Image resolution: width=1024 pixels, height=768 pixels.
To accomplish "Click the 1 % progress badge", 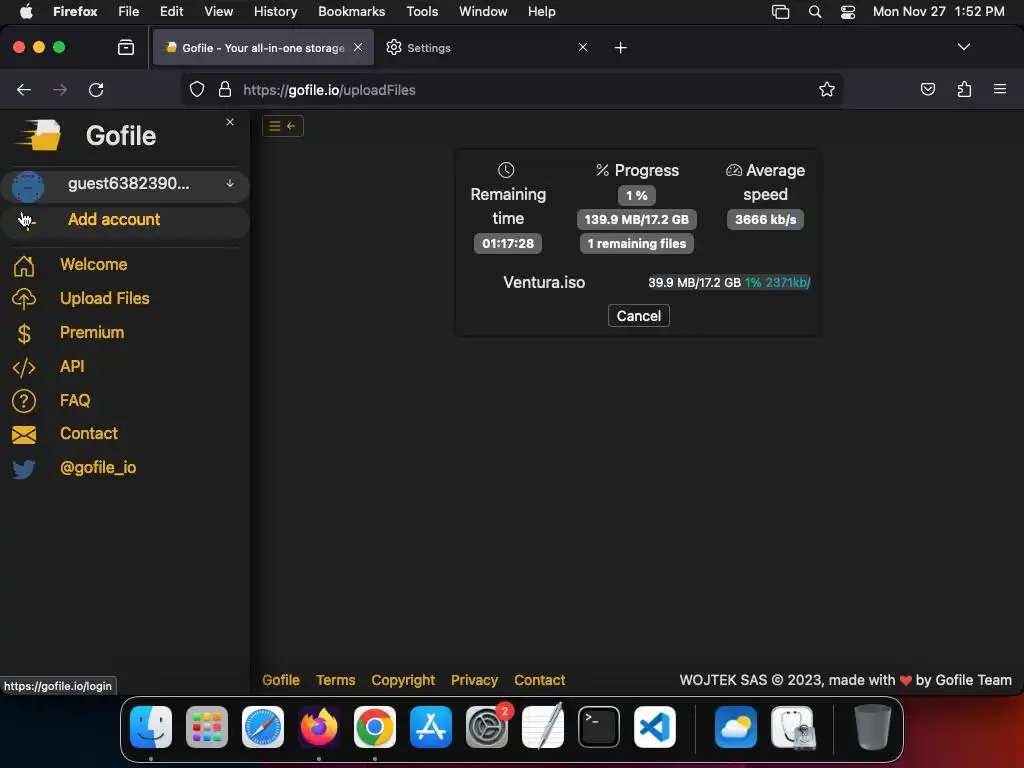I will pyautogui.click(x=637, y=195).
